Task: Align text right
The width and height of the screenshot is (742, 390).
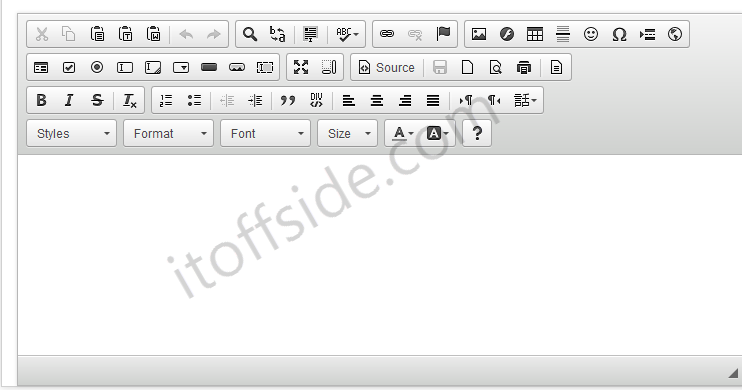Action: [x=405, y=100]
